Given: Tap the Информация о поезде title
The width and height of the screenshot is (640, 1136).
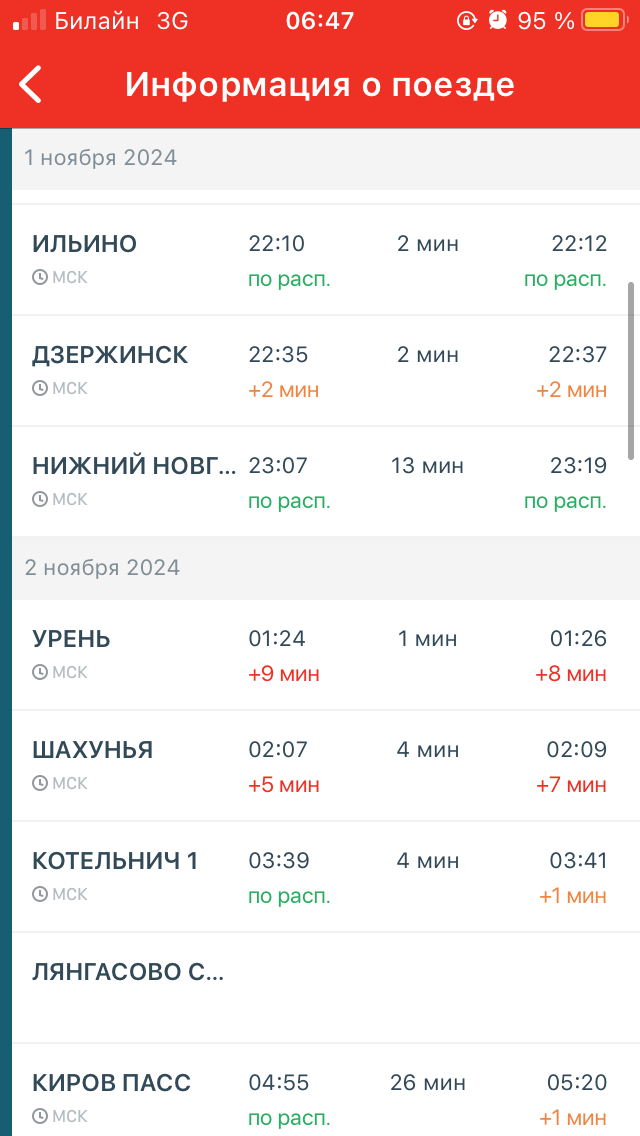Looking at the screenshot, I should (x=320, y=85).
